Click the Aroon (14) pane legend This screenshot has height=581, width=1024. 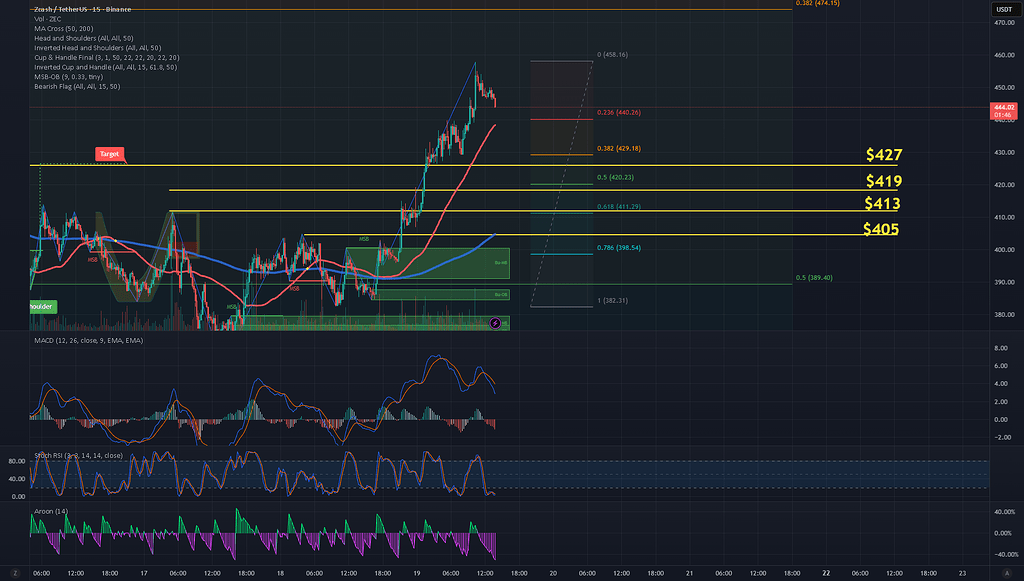click(50, 512)
